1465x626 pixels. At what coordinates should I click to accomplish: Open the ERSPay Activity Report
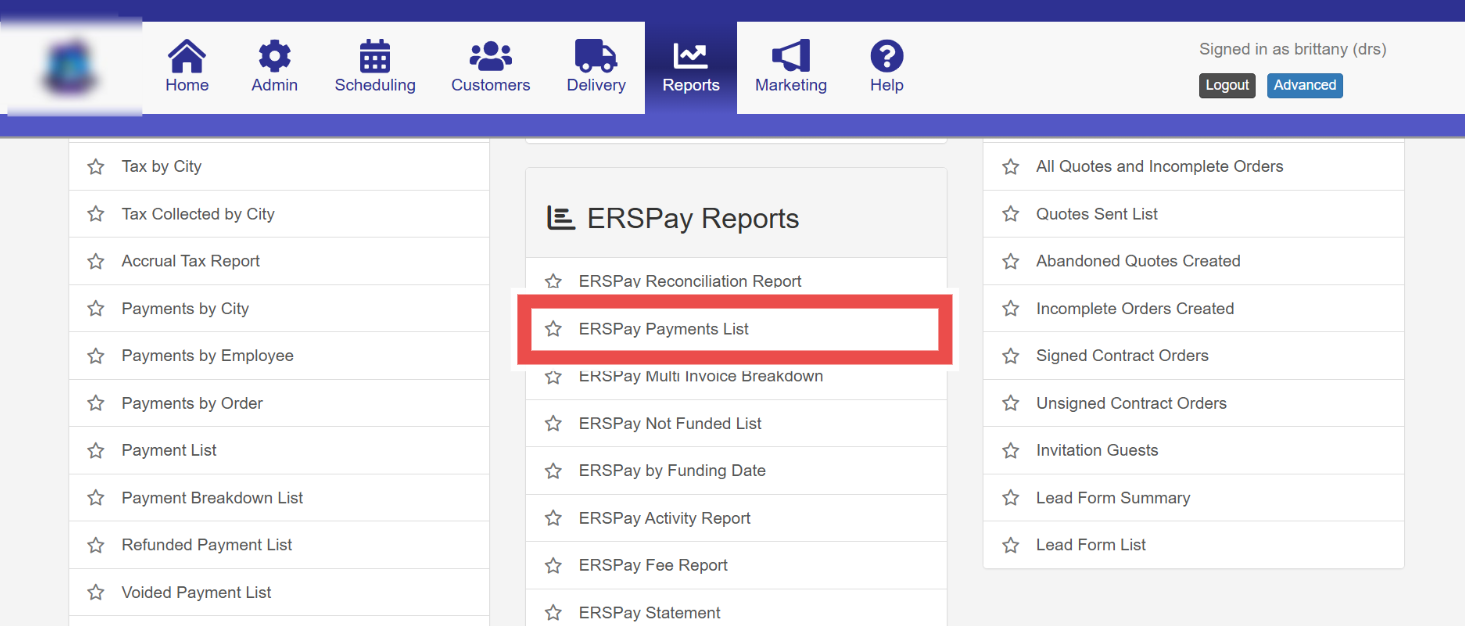click(x=665, y=518)
